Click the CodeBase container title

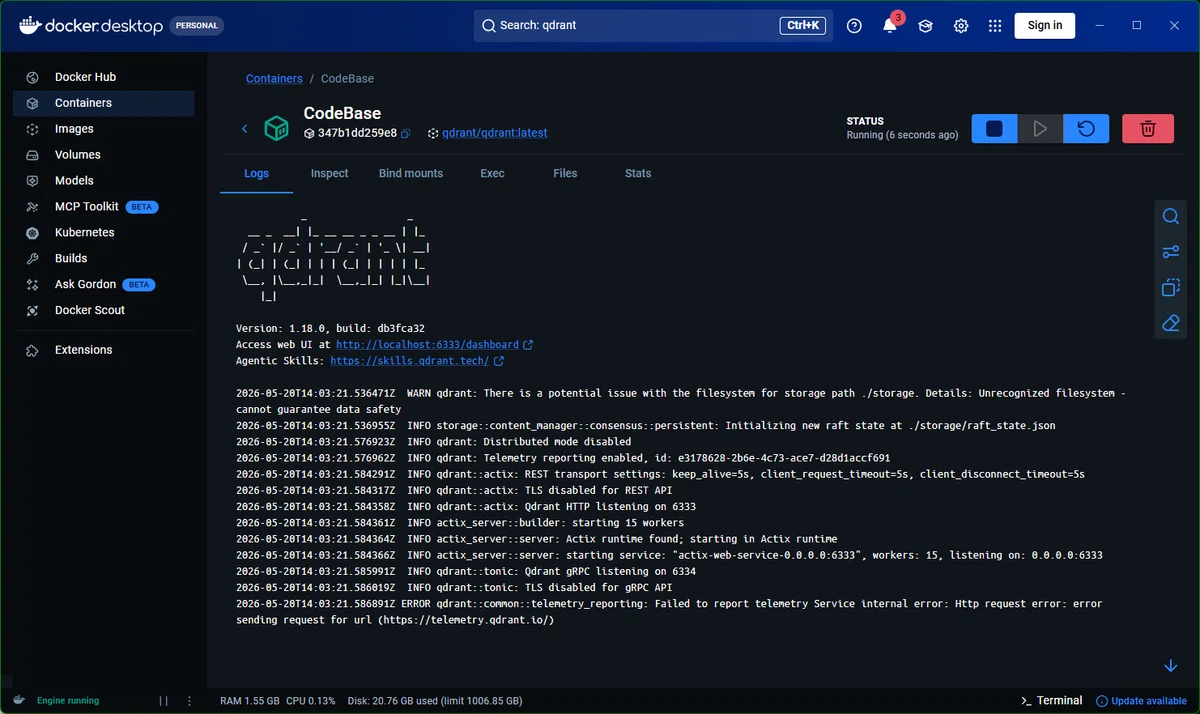[342, 113]
